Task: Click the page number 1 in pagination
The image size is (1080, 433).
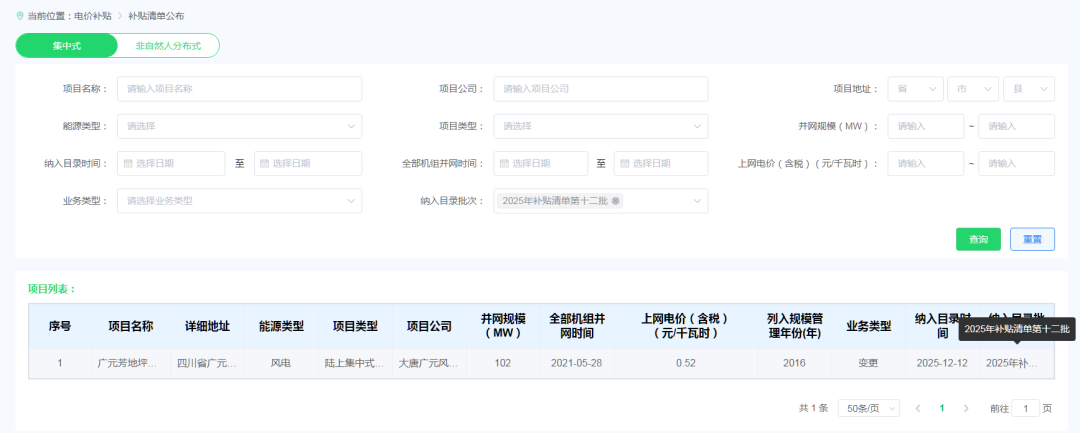Action: [941, 408]
